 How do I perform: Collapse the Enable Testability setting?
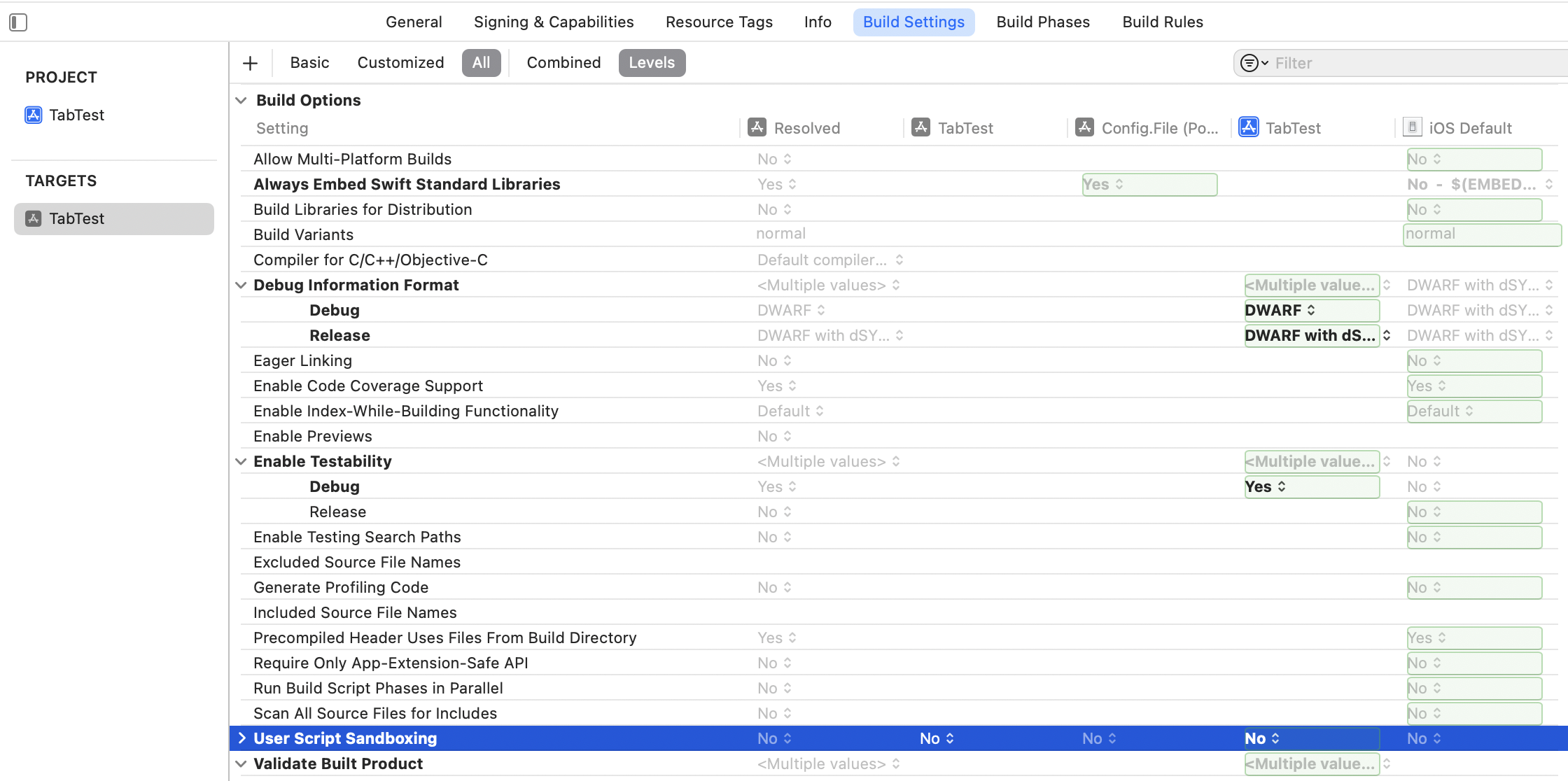pos(241,461)
